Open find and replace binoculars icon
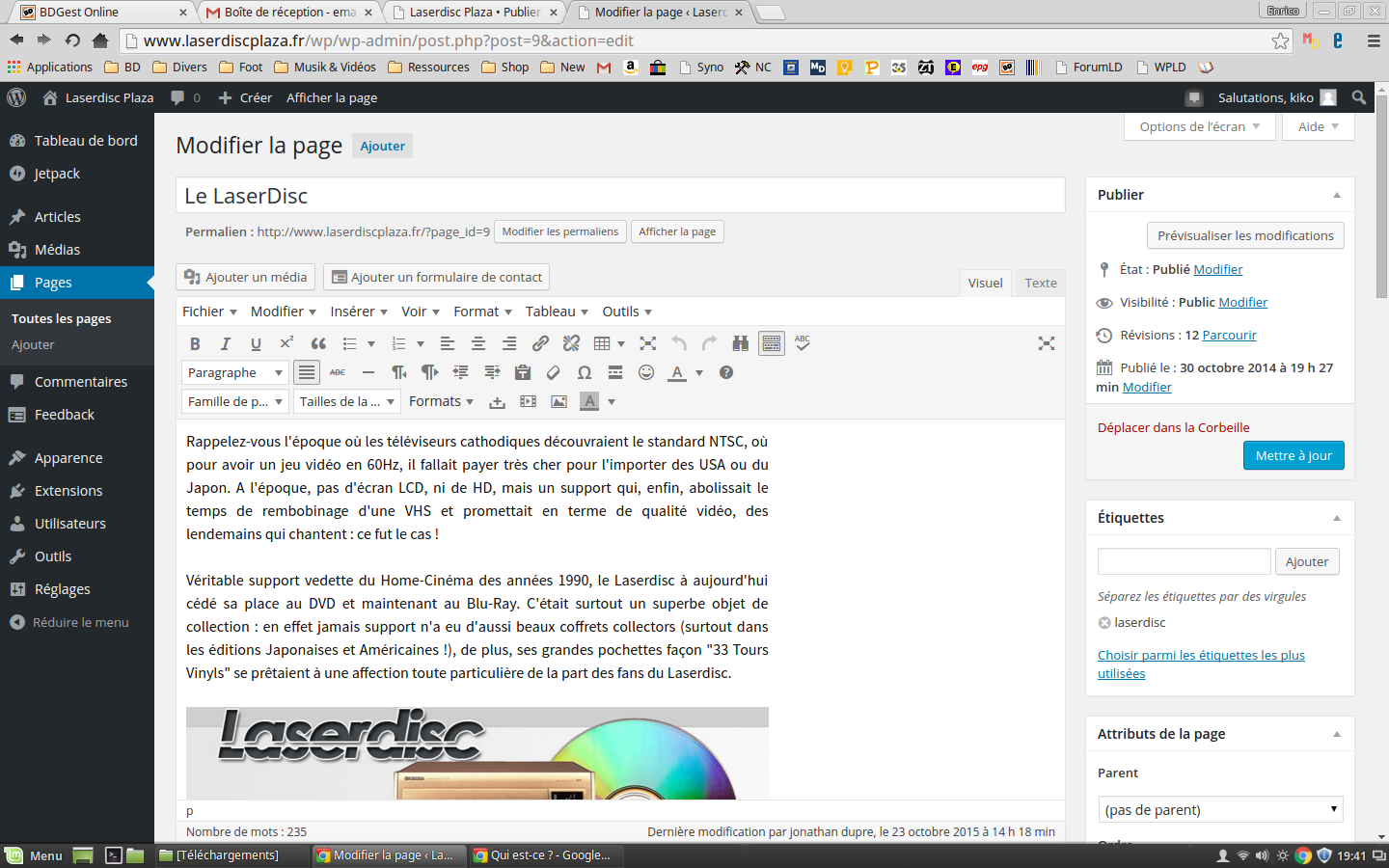The image size is (1389, 868). click(x=741, y=343)
